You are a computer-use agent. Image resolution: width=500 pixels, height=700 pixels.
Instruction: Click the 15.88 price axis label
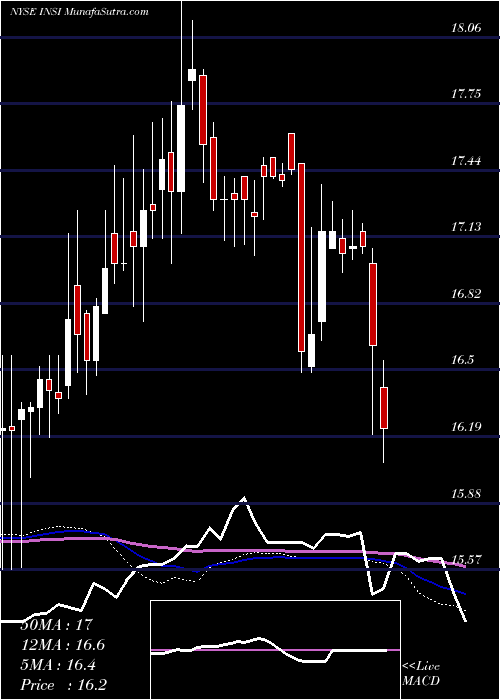[x=466, y=494]
